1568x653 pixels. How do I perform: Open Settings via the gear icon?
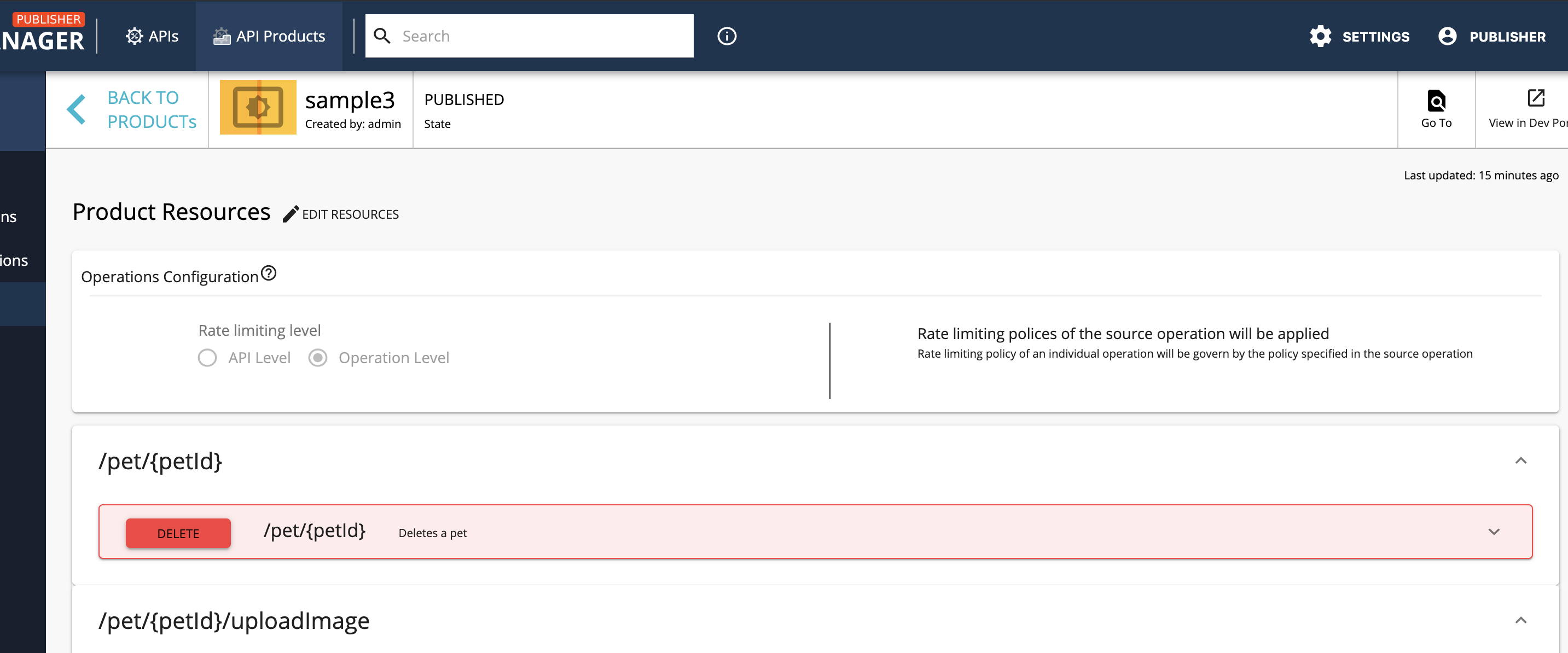coord(1320,36)
